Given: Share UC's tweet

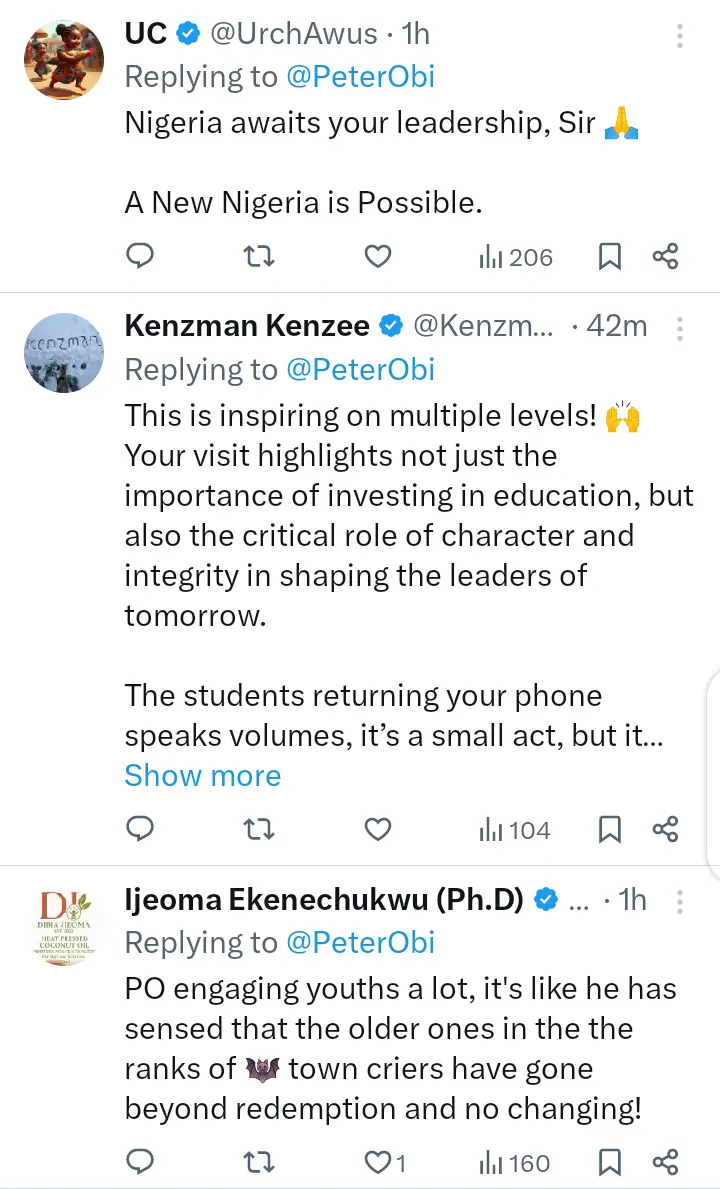Looking at the screenshot, I should point(666,257).
